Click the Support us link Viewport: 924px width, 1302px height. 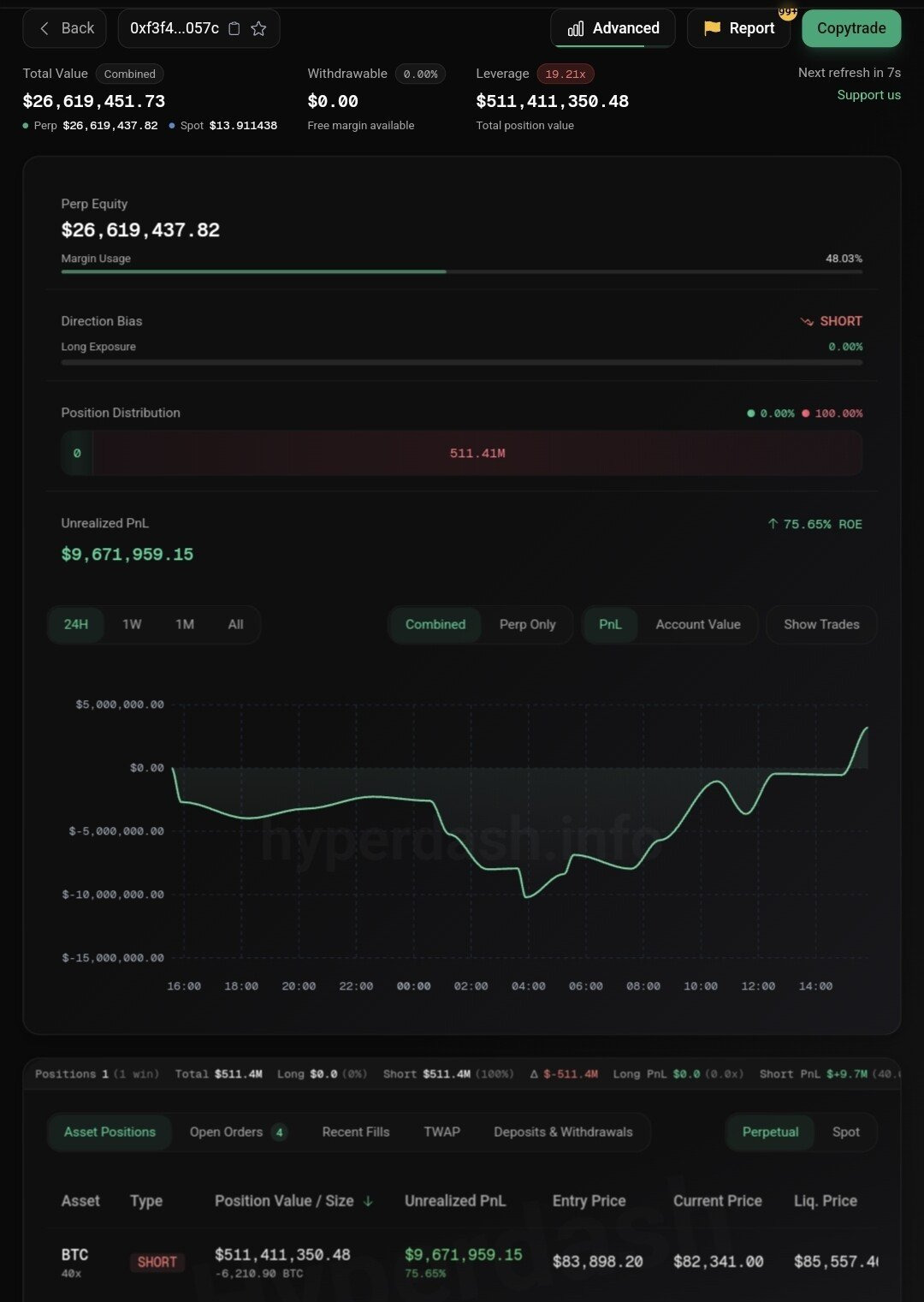coord(868,95)
